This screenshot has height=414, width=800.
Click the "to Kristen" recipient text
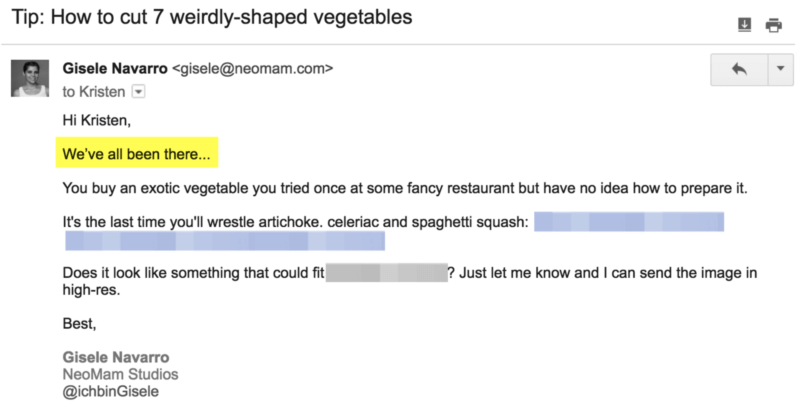(x=93, y=92)
